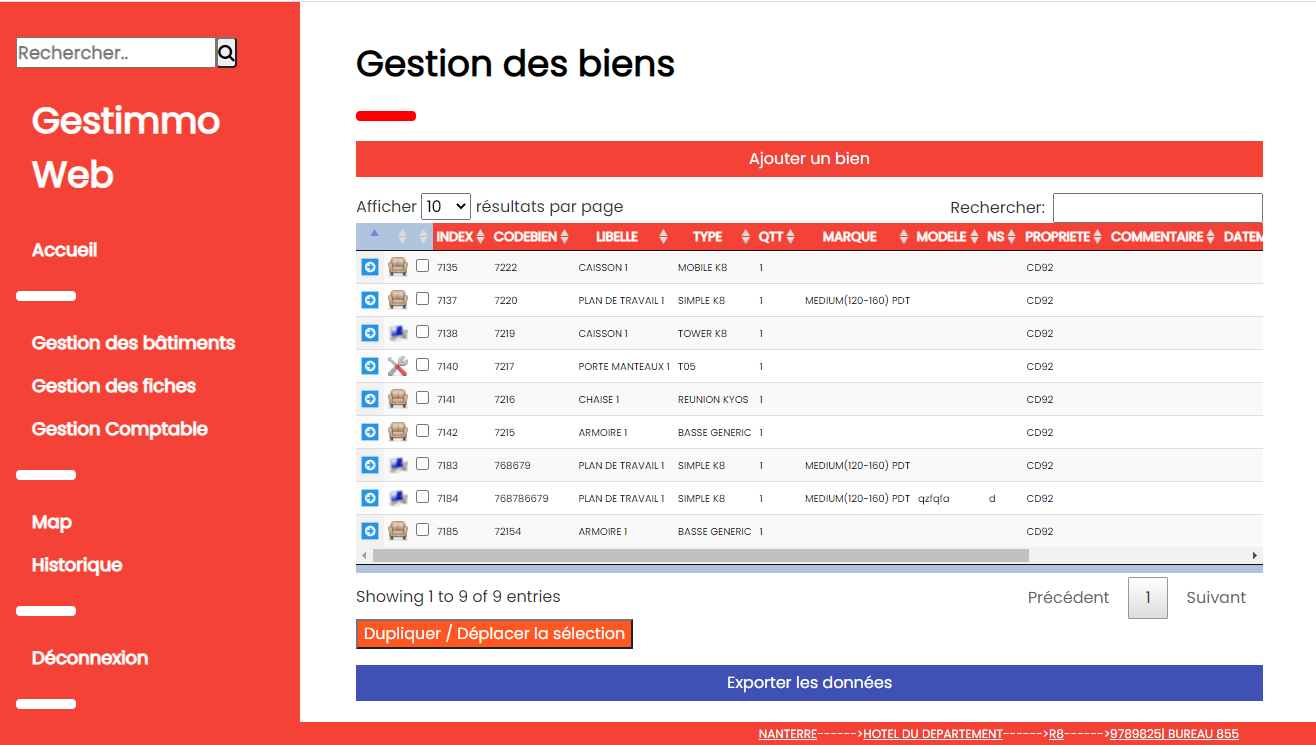The height and width of the screenshot is (745, 1316).
Task: Click the magnifier search icon in sidebar
Action: tap(226, 53)
